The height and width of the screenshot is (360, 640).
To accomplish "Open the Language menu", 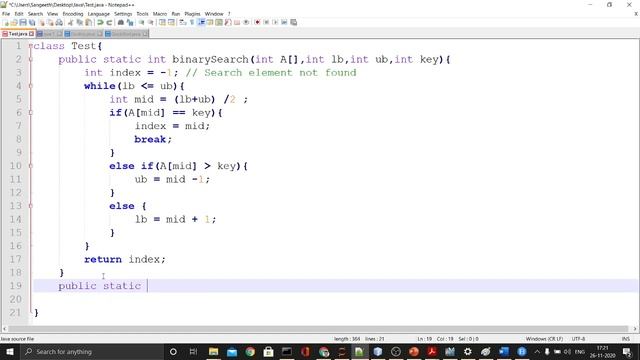I will (98, 14).
